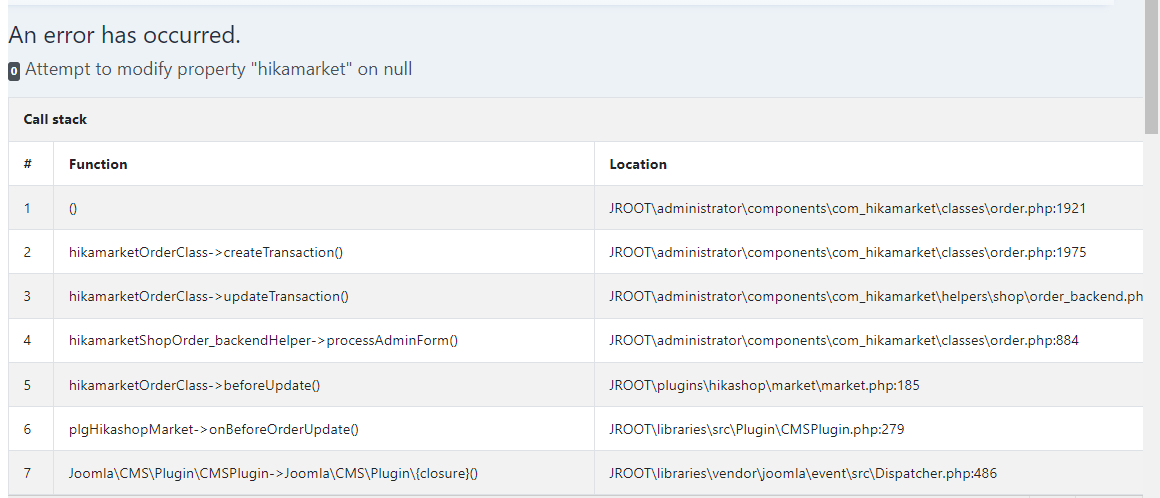
Task: Click the order.php:1921 location cell
Action: 847,208
